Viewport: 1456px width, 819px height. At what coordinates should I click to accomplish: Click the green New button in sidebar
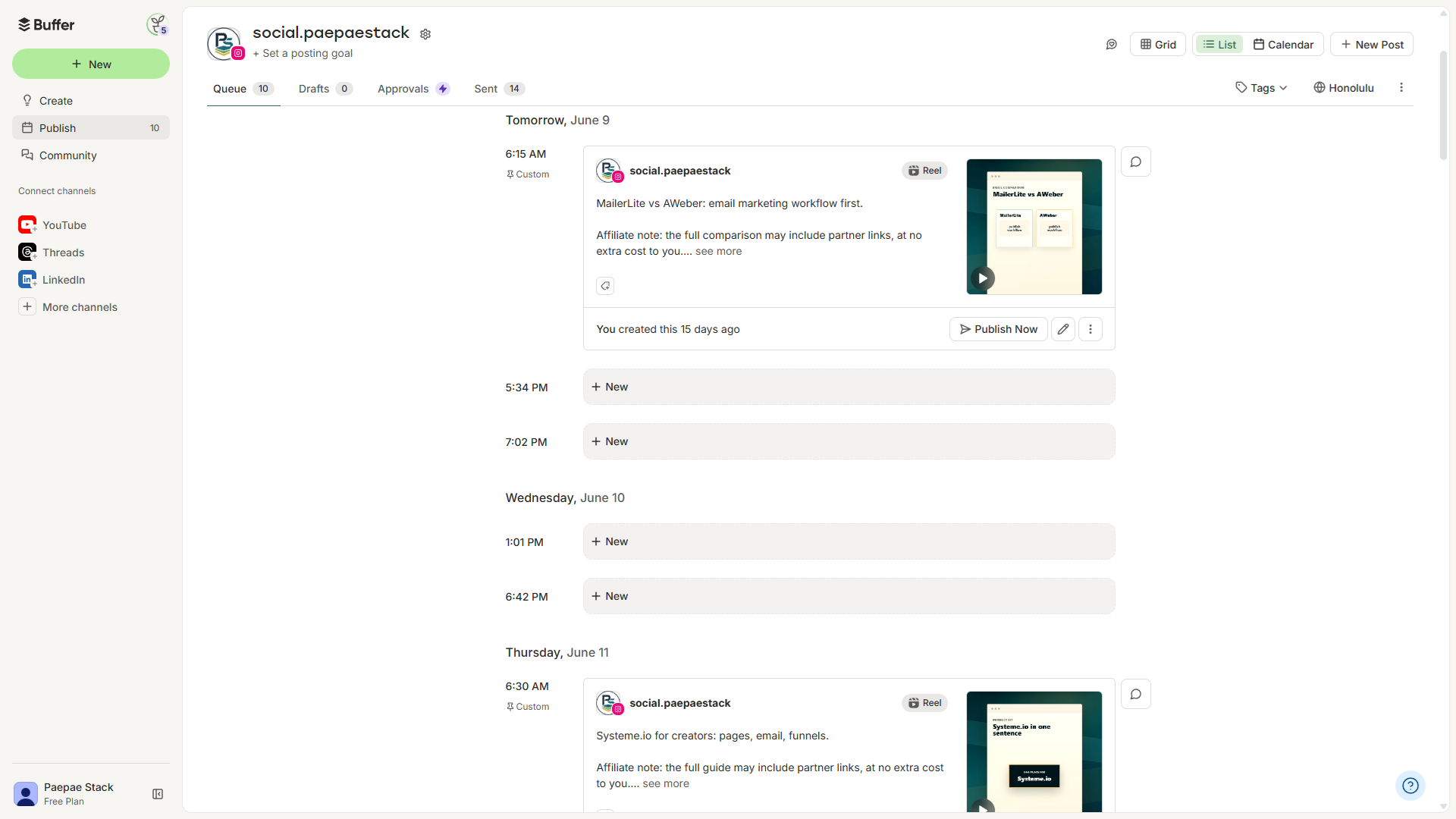[x=91, y=64]
